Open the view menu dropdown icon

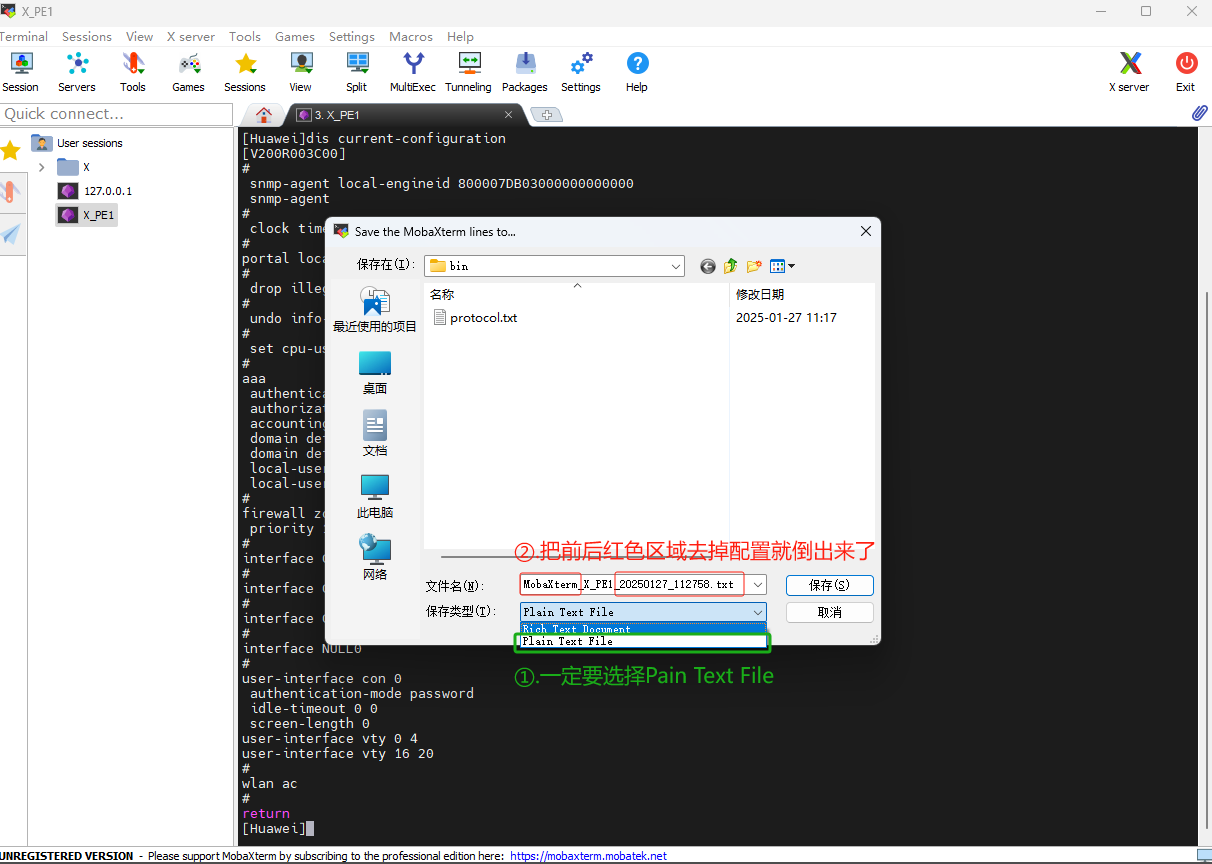tap(783, 266)
